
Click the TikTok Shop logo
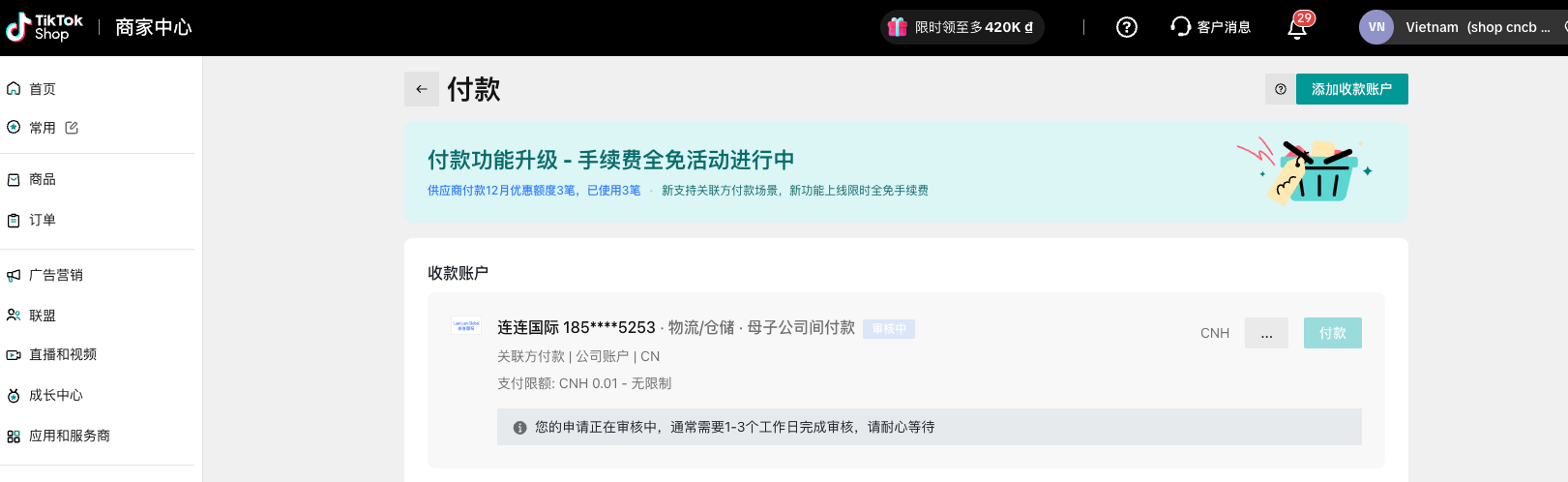(x=44, y=27)
